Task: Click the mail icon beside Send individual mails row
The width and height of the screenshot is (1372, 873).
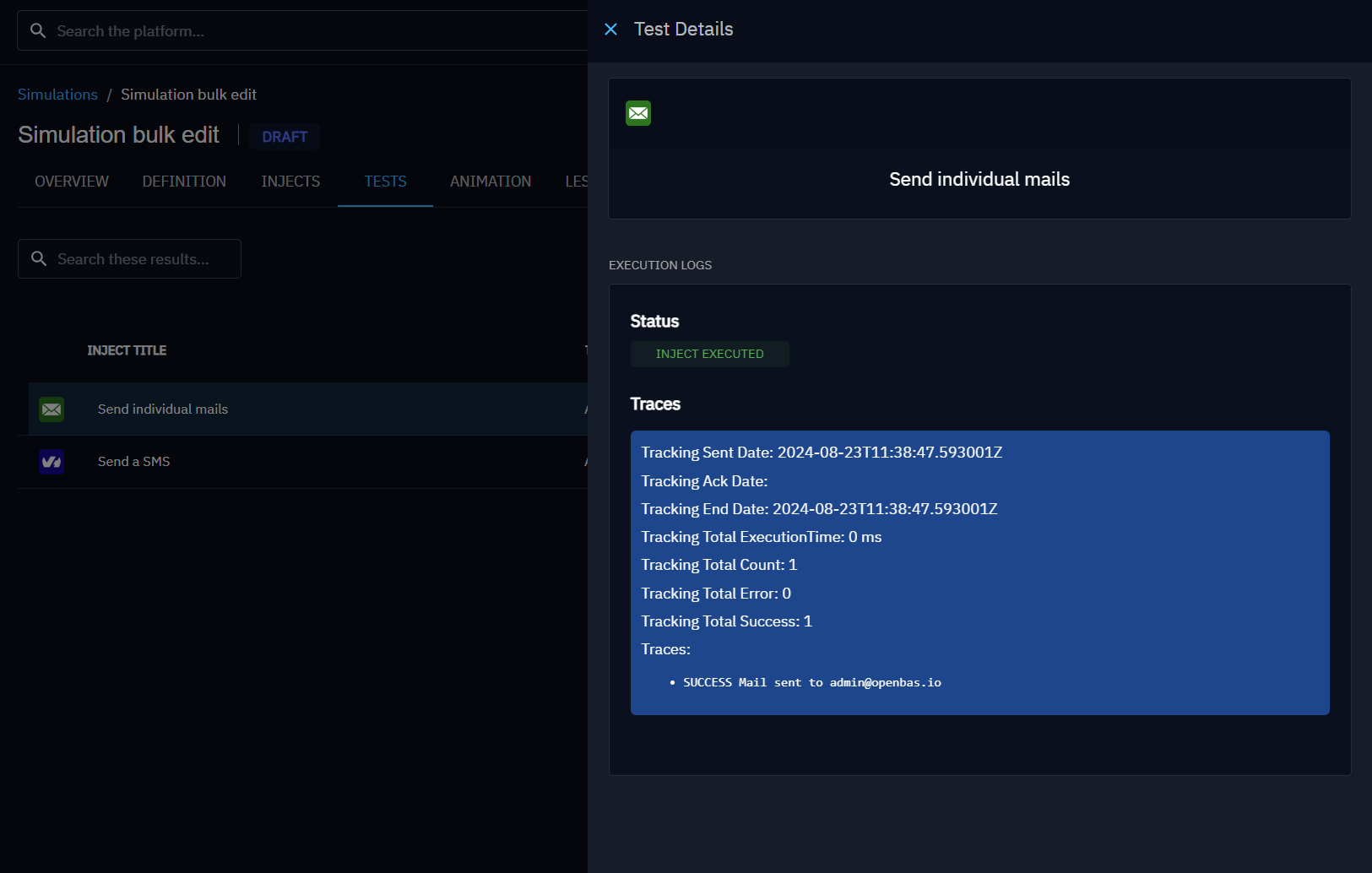Action: click(52, 409)
